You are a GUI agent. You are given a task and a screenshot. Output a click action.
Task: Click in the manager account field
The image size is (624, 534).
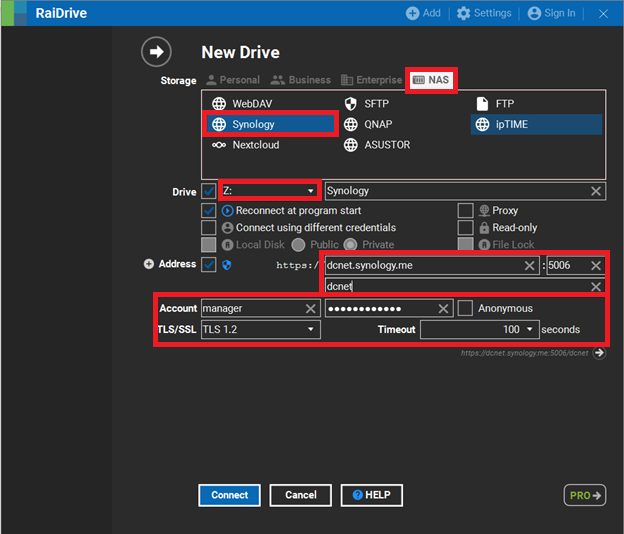coord(251,309)
